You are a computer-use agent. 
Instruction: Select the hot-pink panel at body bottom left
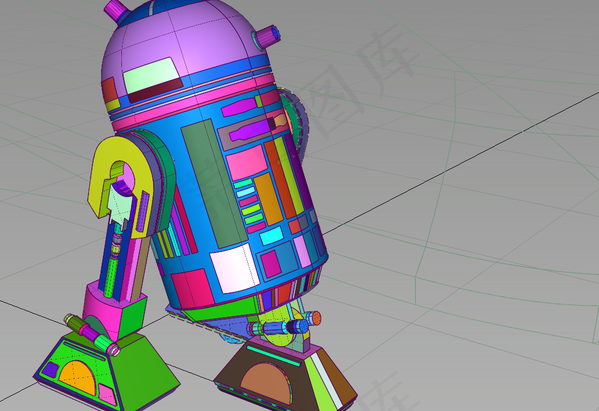tap(192, 288)
